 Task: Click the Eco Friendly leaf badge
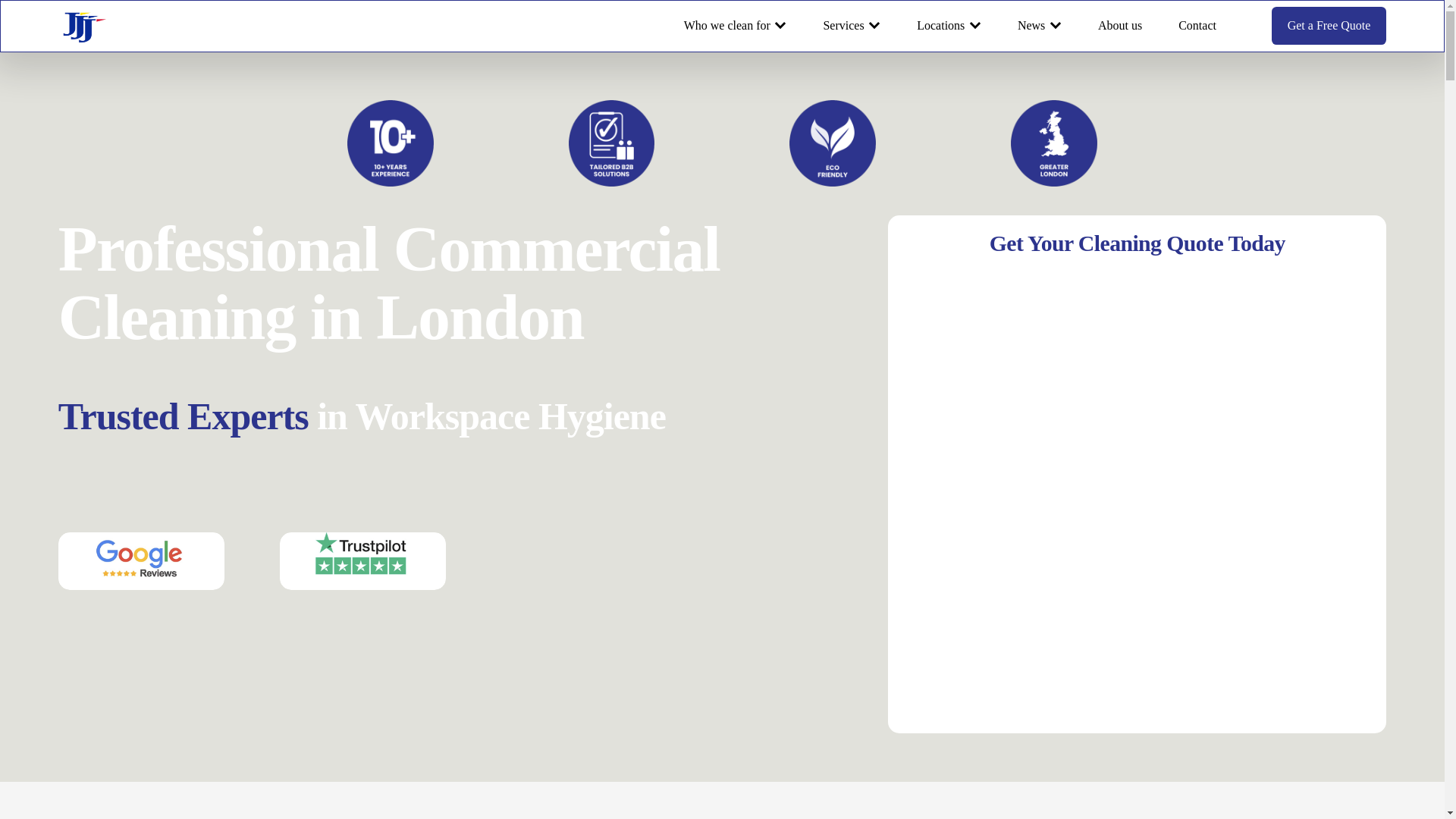833,143
